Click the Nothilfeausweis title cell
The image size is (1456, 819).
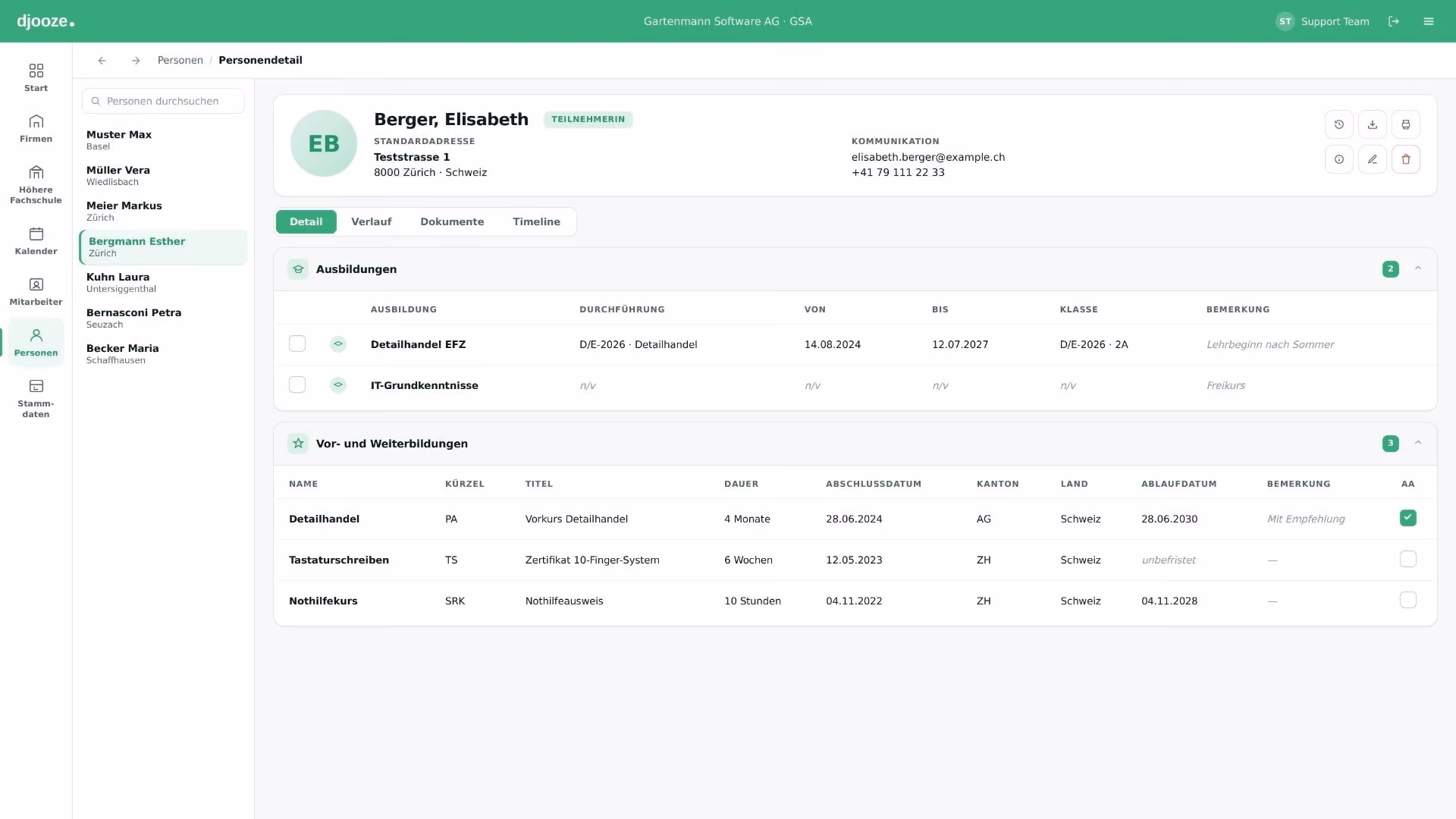564,601
